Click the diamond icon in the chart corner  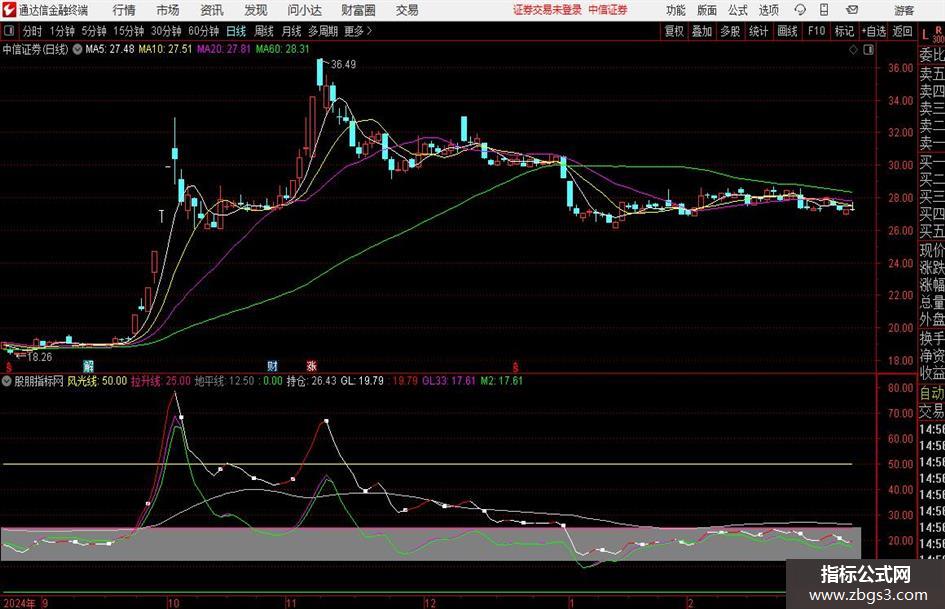(x=853, y=49)
